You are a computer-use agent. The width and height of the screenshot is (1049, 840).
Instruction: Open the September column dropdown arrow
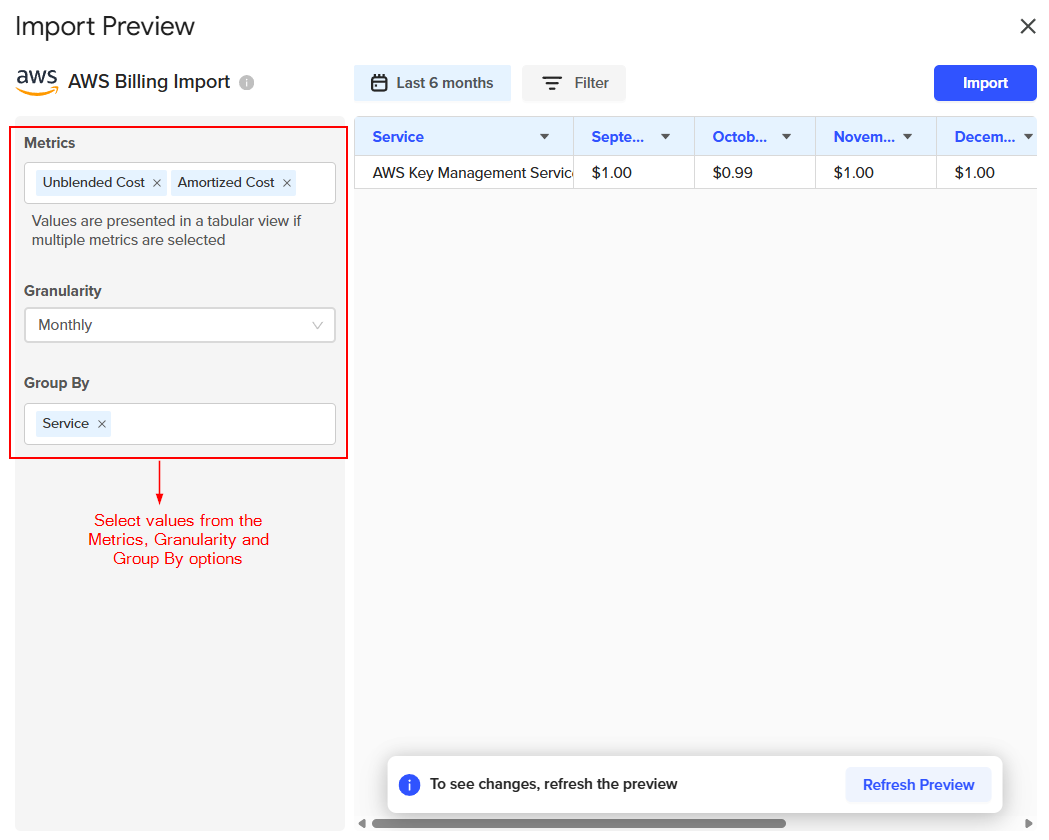[x=665, y=137]
